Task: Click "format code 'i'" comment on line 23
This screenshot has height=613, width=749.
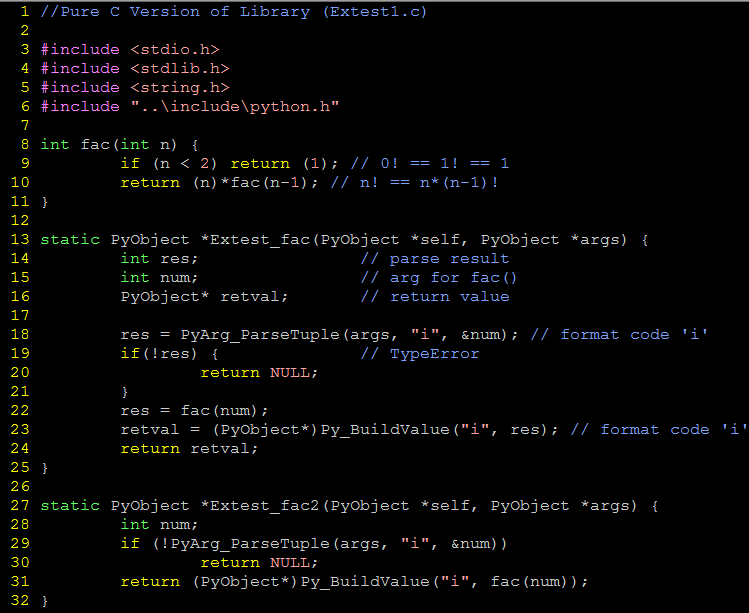Action: point(674,429)
